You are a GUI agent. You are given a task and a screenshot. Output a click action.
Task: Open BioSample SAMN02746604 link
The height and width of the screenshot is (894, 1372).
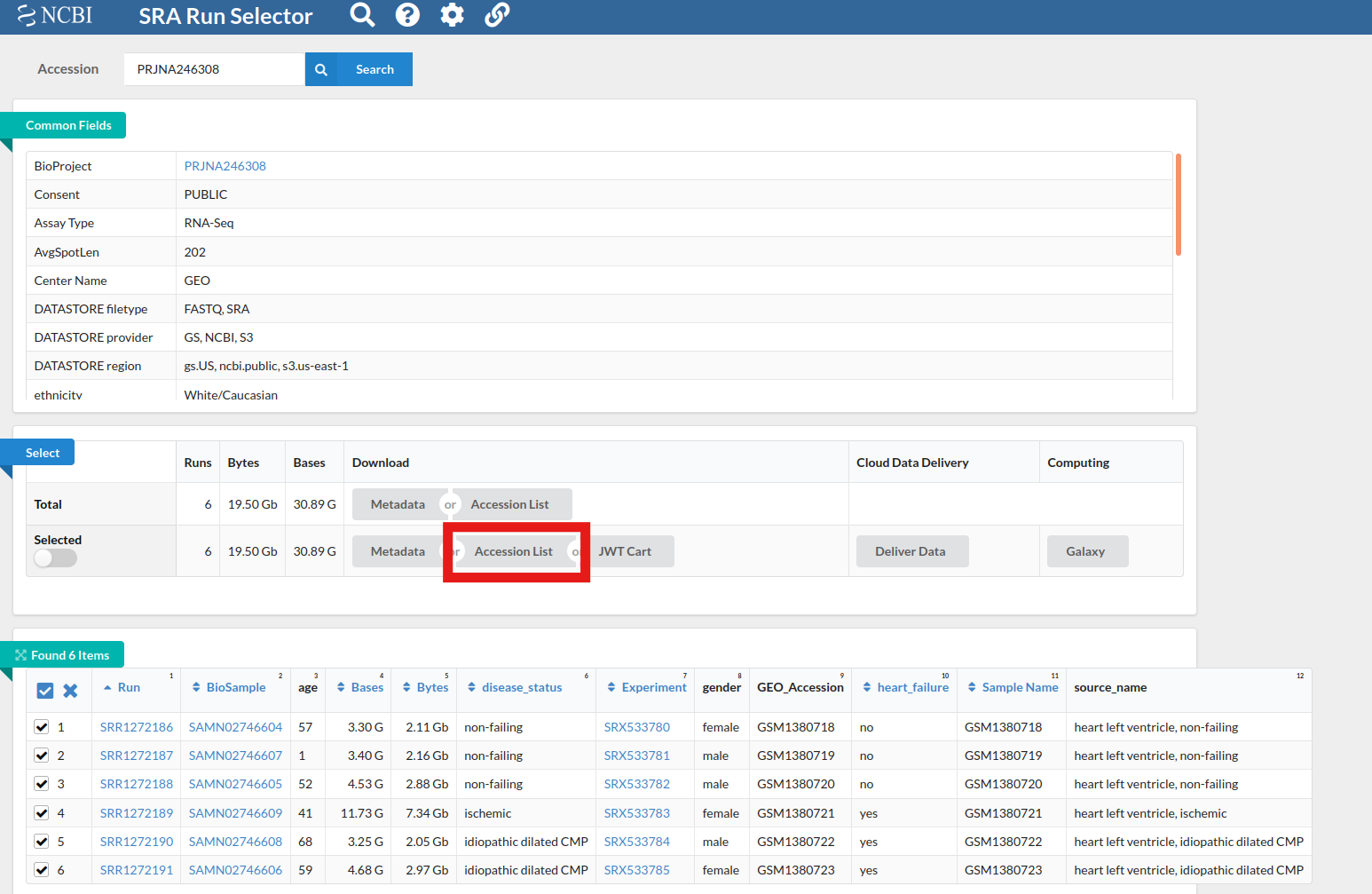coord(235,727)
